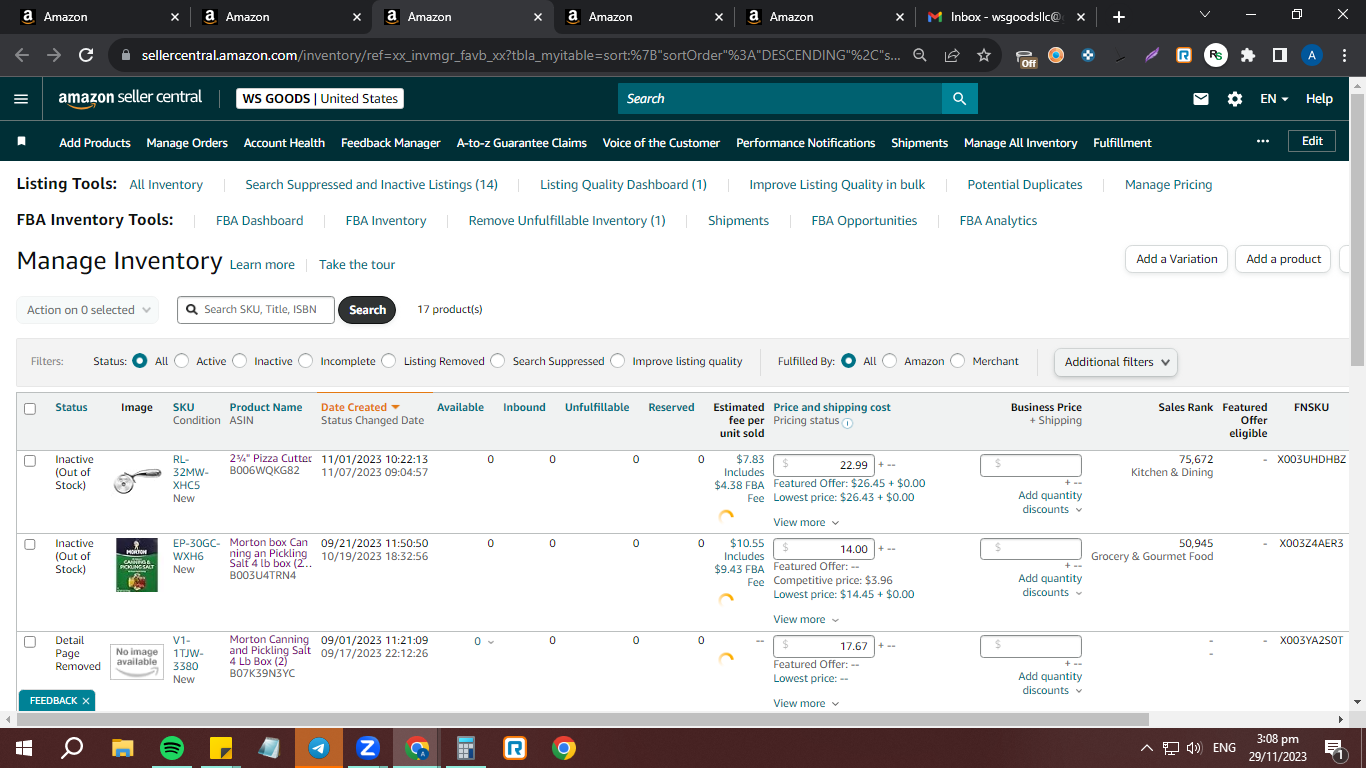Viewport: 1366px width, 768px height.
Task: Check the Pizza Cutter row checkbox
Action: [x=30, y=461]
